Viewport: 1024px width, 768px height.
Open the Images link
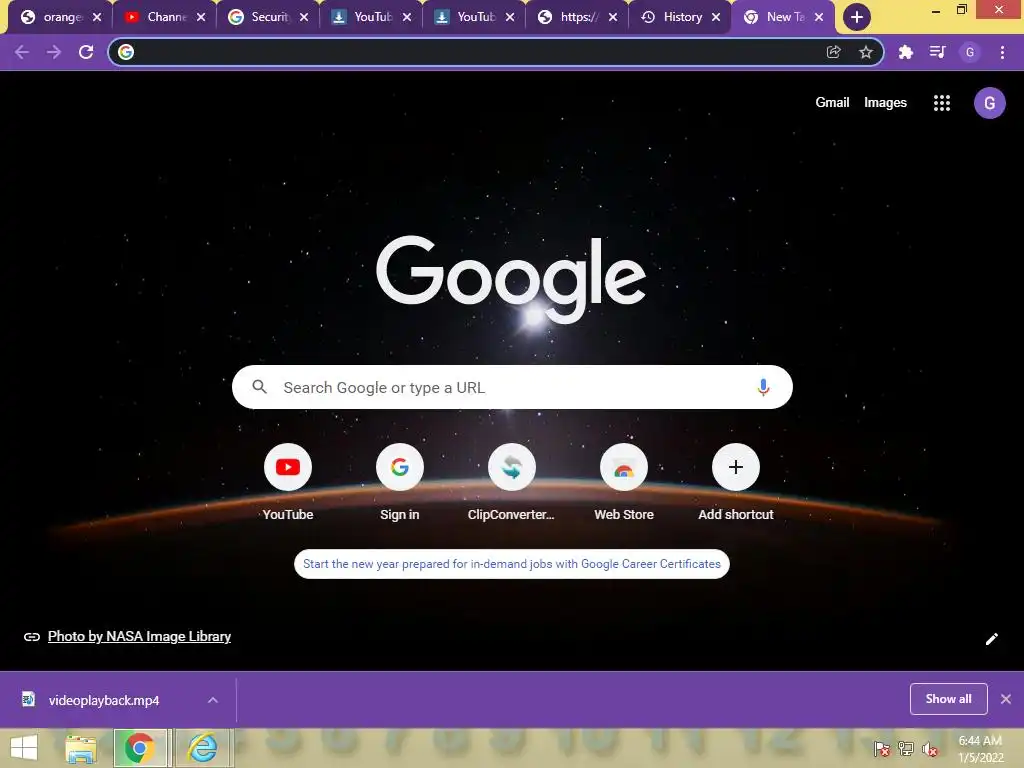(885, 103)
